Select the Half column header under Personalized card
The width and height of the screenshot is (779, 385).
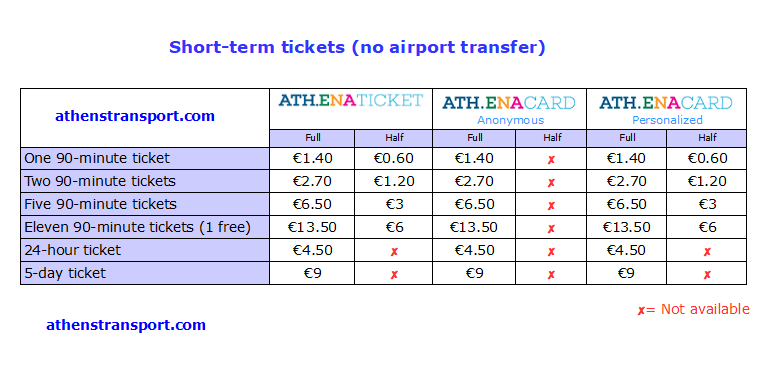click(x=707, y=138)
